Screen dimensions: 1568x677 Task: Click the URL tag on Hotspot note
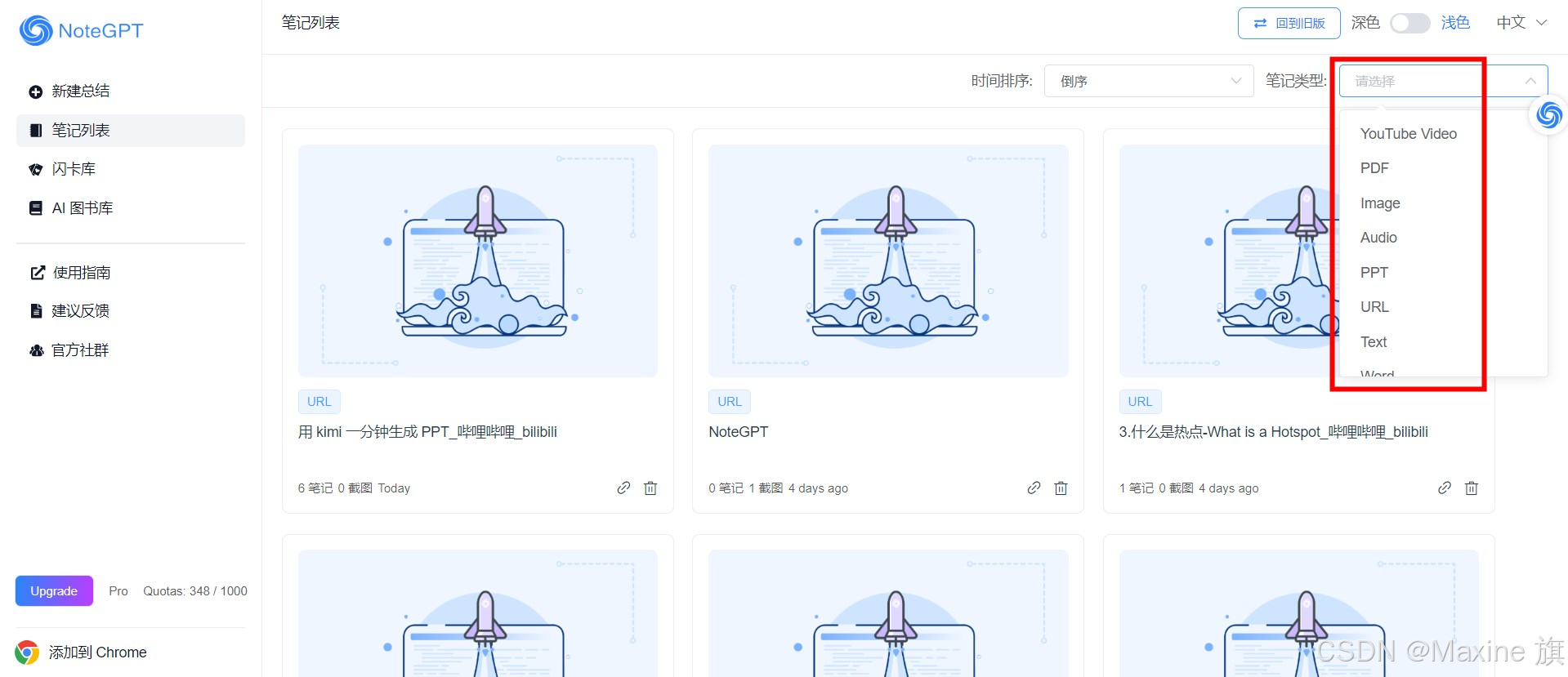click(x=1140, y=402)
